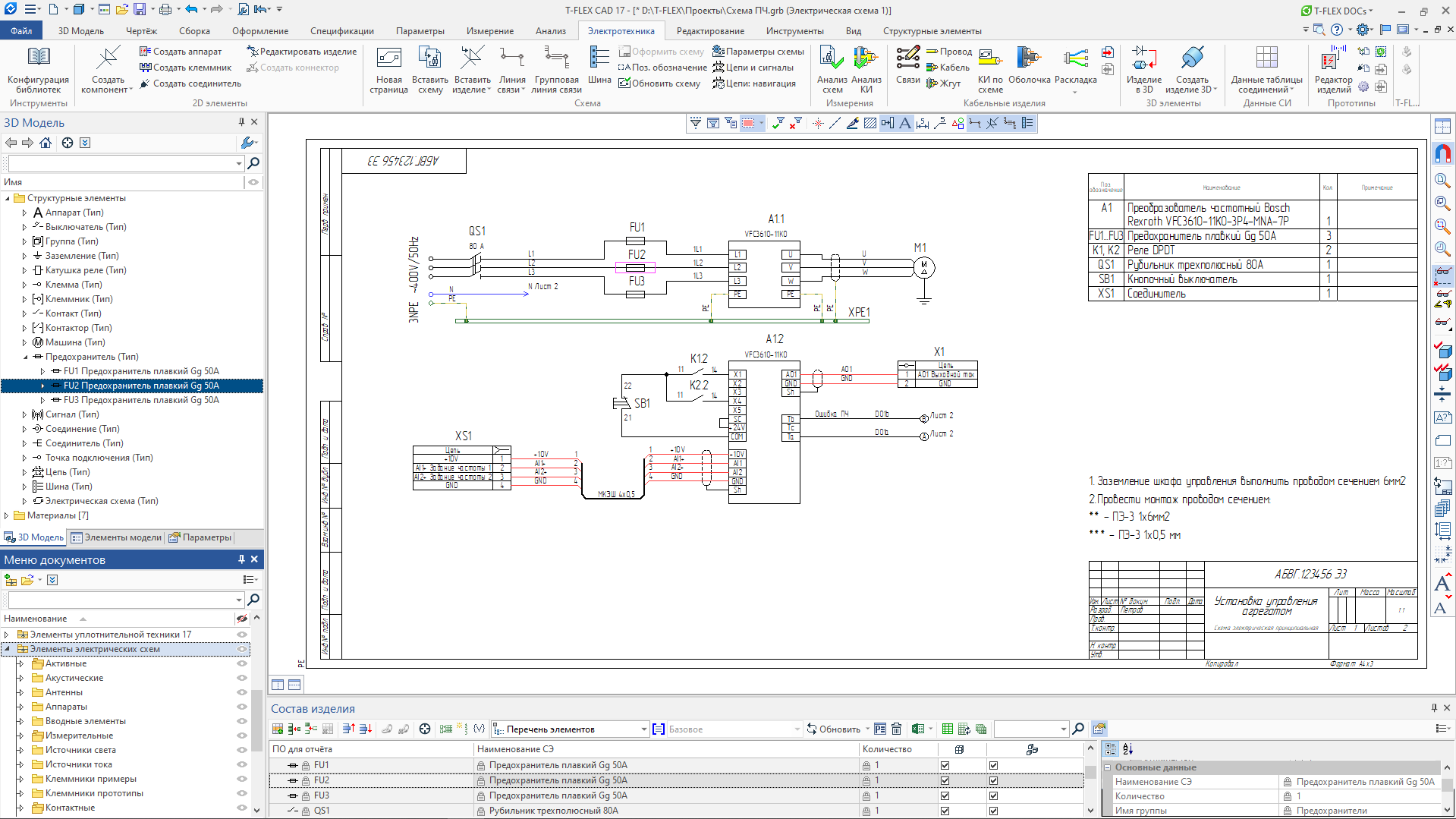Export product composition to Excel icon
Screen dimensions: 1456x819
click(918, 729)
